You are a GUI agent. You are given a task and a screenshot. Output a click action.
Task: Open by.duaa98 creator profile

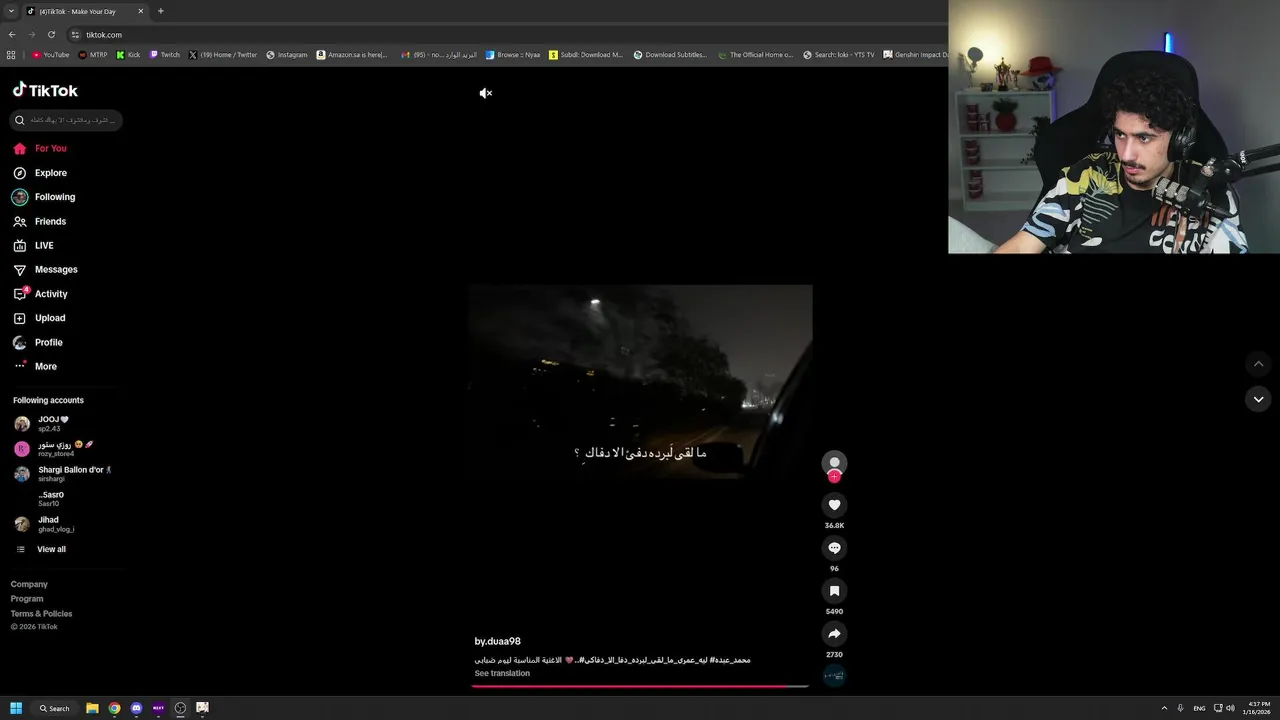pos(497,641)
